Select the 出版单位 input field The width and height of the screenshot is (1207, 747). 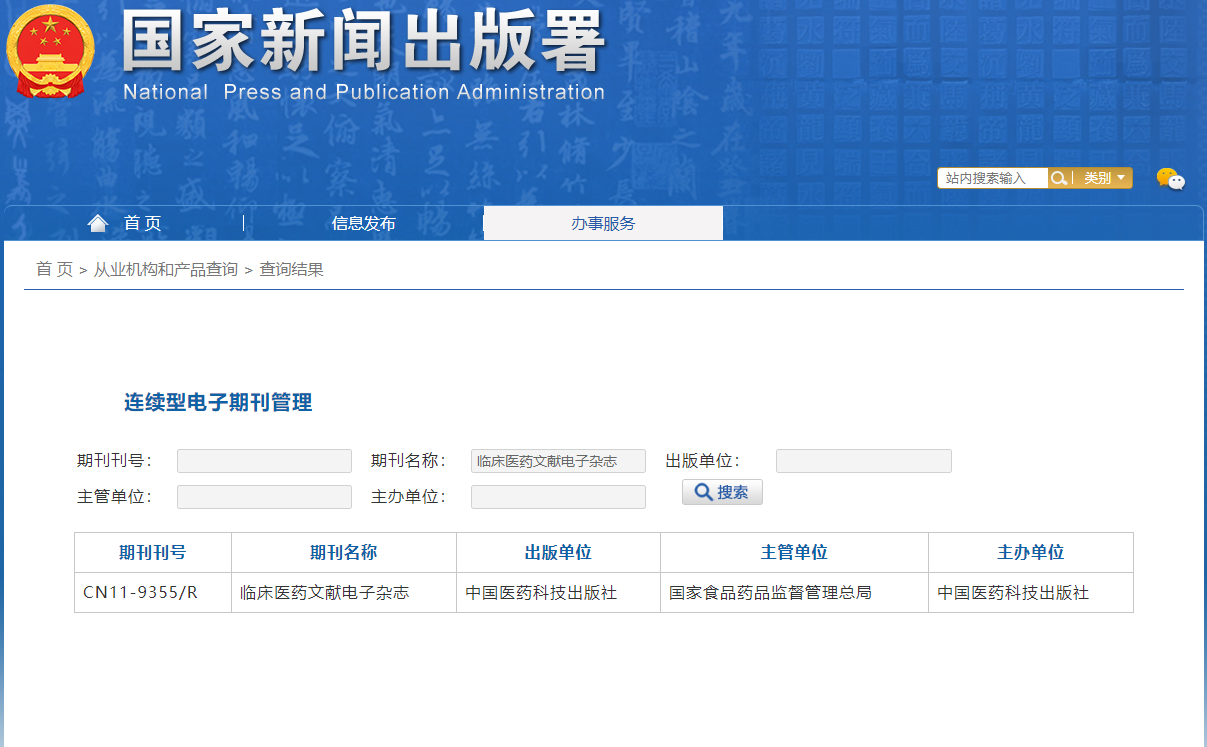863,461
